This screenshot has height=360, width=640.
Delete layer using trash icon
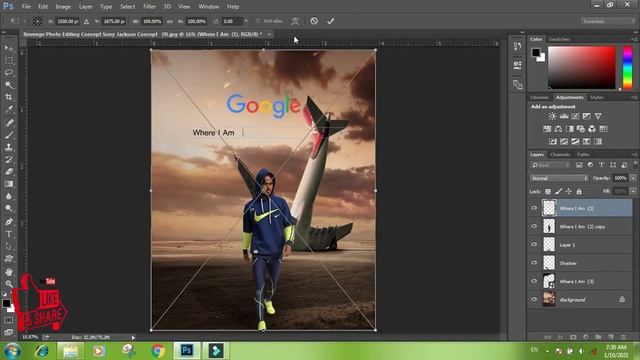(x=623, y=337)
